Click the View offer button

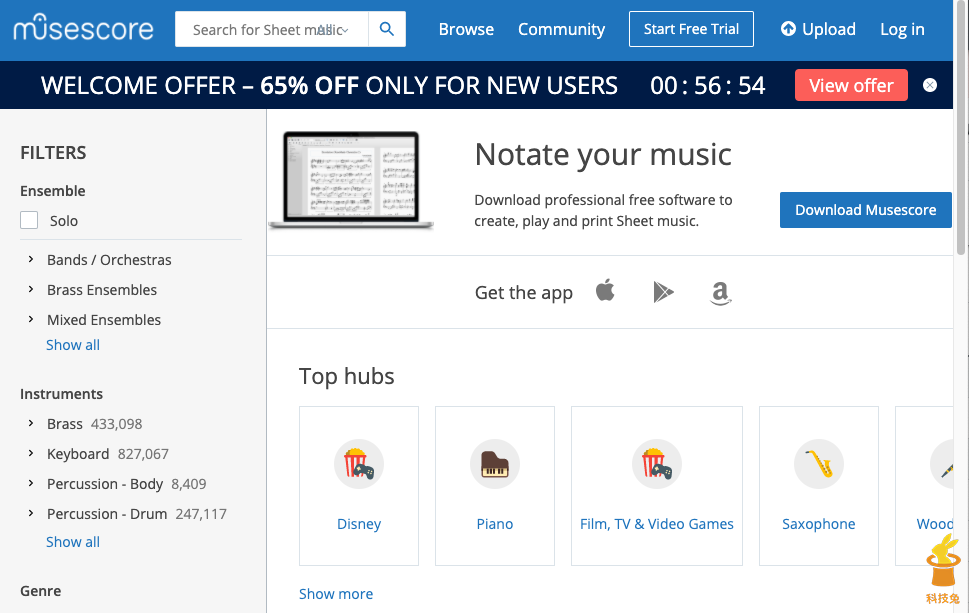click(x=851, y=85)
